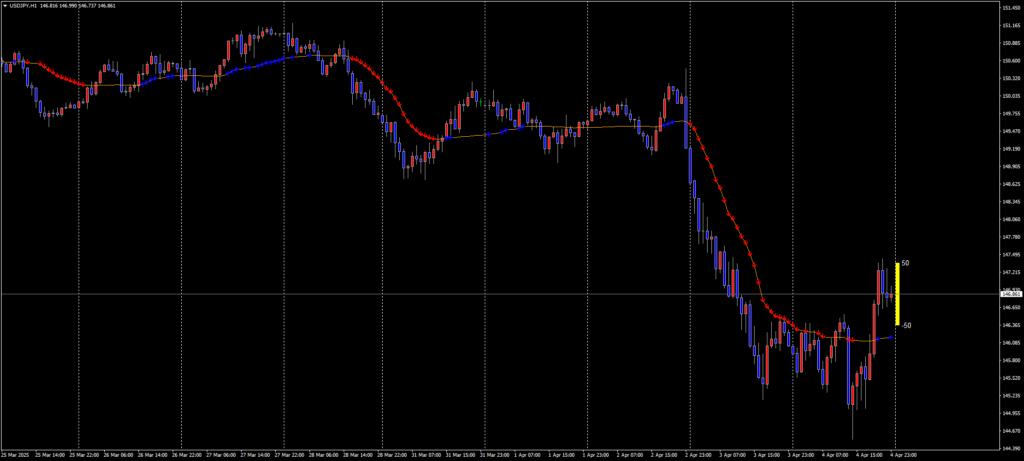Click the current price tag 146.861
The height and width of the screenshot is (461, 1024).
point(1010,294)
